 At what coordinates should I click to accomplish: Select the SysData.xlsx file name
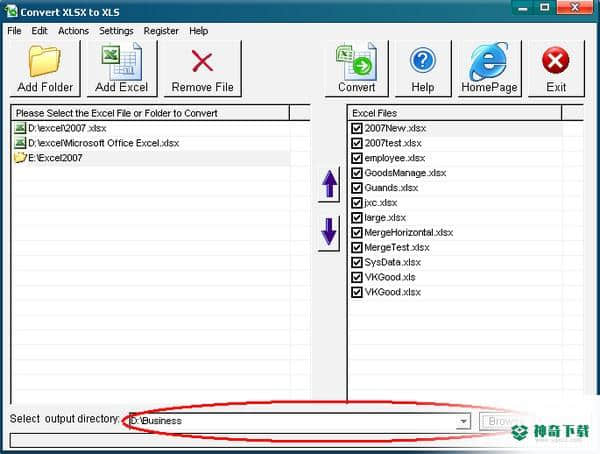tap(393, 263)
